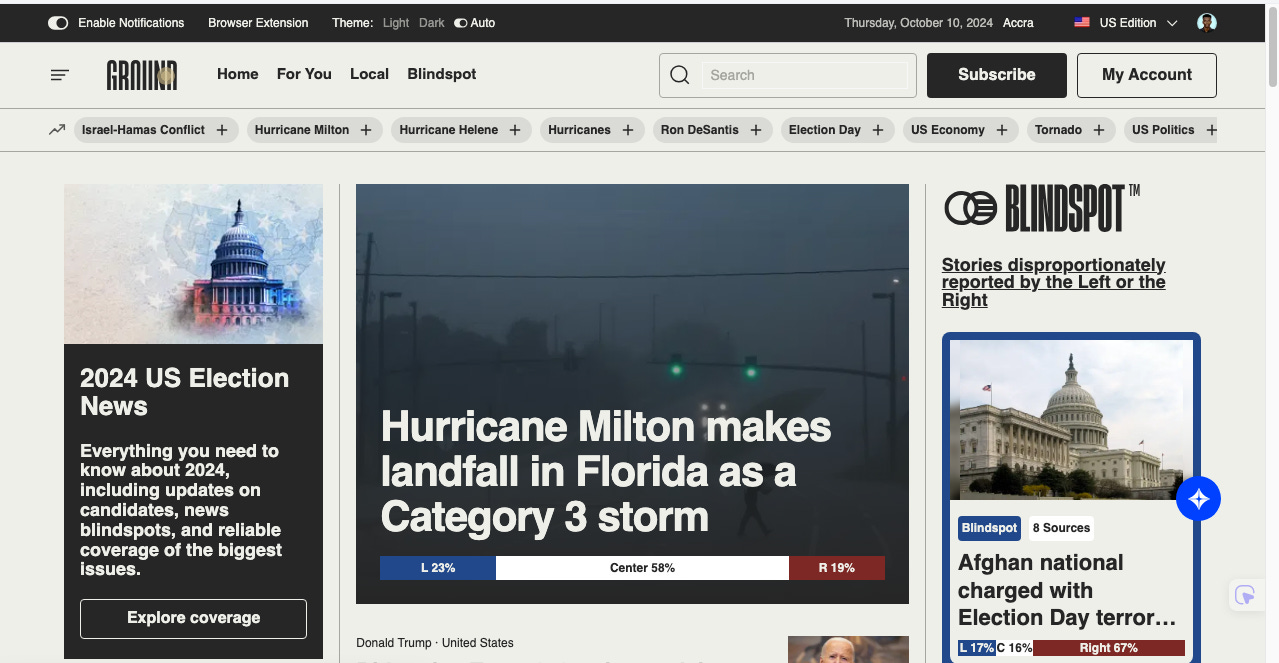Open the Local navigation tab
Screen dimensions: 1279x663
pyautogui.click(x=369, y=74)
